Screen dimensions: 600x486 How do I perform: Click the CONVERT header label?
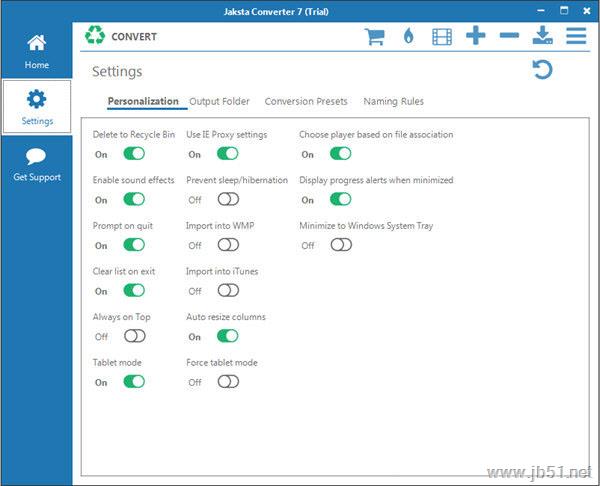tap(134, 37)
